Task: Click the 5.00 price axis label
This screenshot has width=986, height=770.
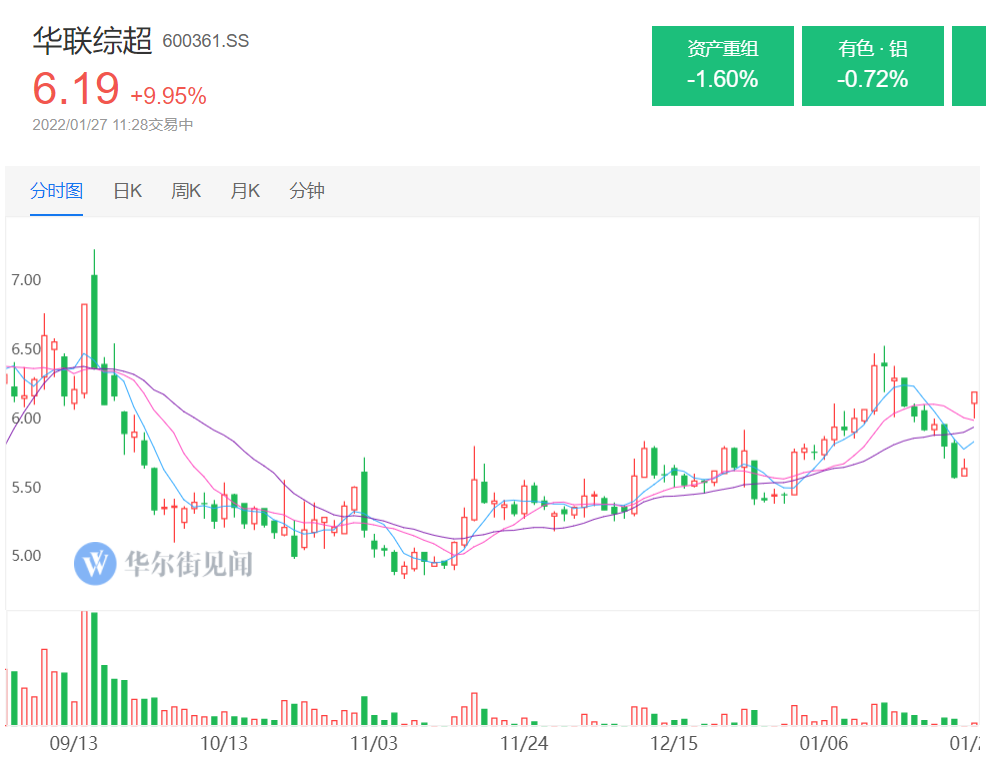Action: (26, 556)
